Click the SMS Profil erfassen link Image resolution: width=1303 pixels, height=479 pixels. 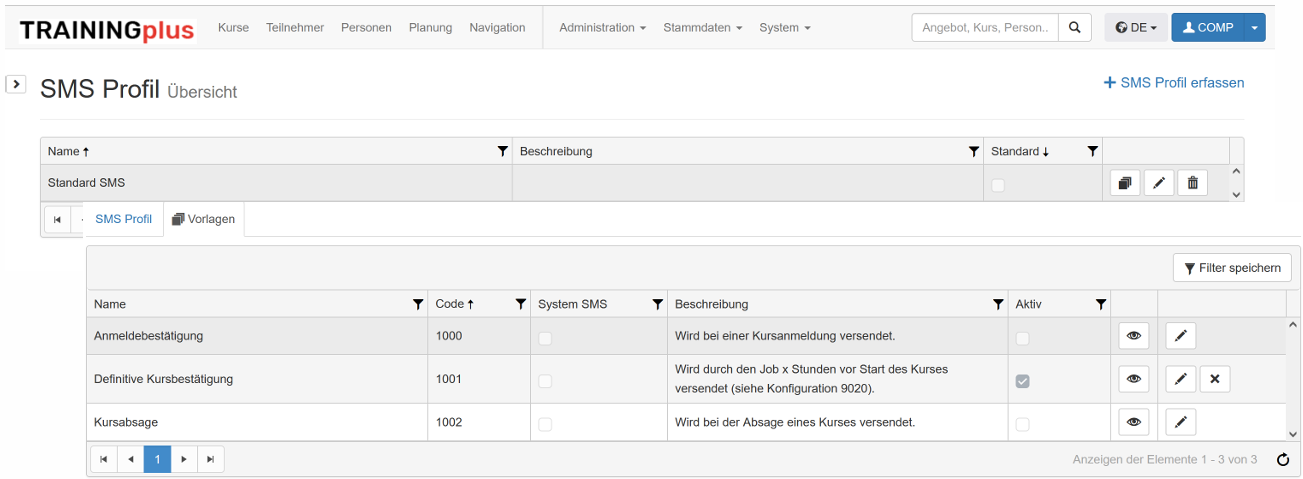[x=1174, y=83]
